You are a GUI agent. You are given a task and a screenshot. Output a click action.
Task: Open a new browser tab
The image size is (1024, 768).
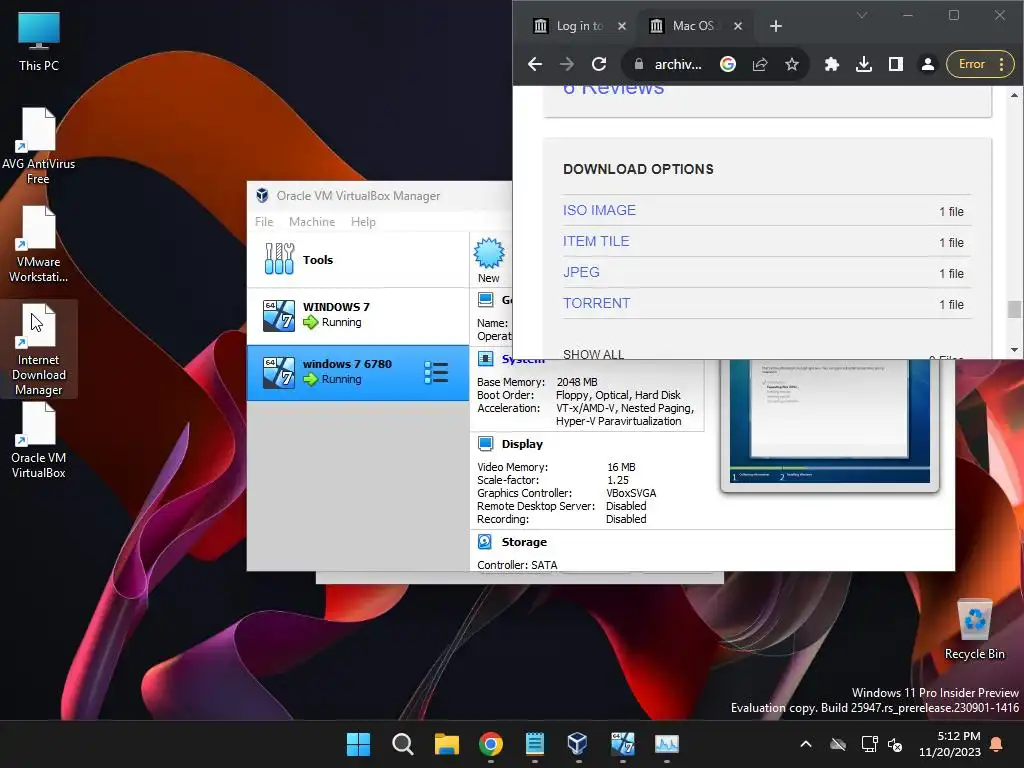point(775,26)
